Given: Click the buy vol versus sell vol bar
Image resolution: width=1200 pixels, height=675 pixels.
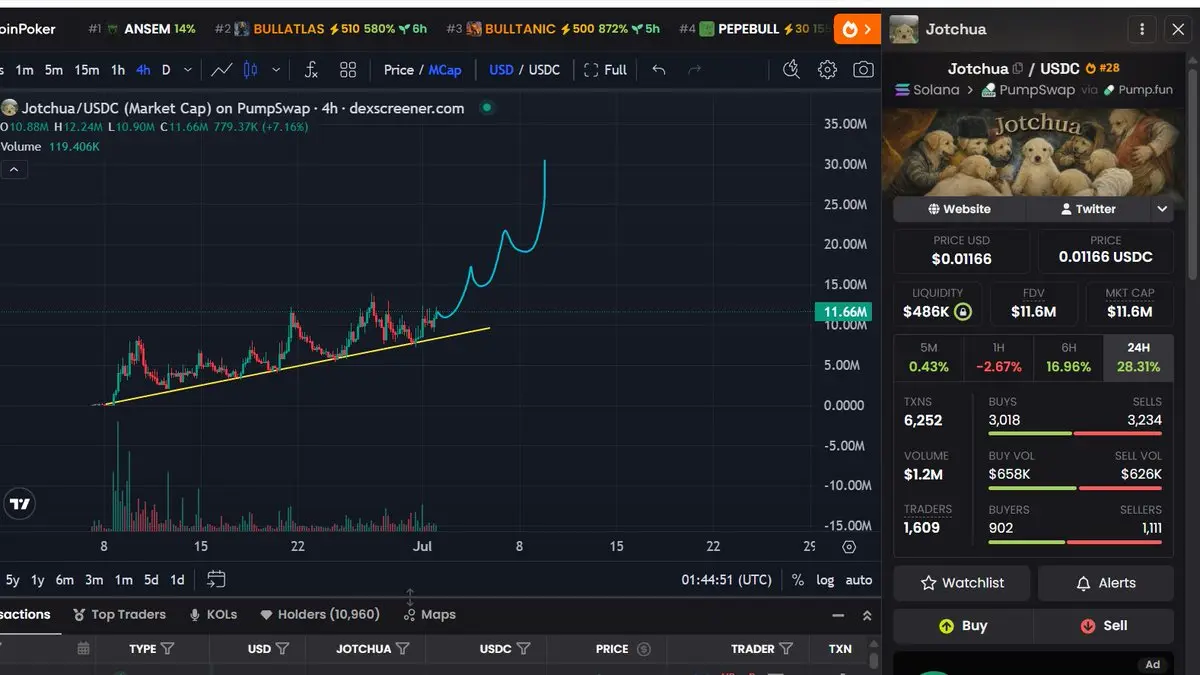Looking at the screenshot, I should [1075, 488].
